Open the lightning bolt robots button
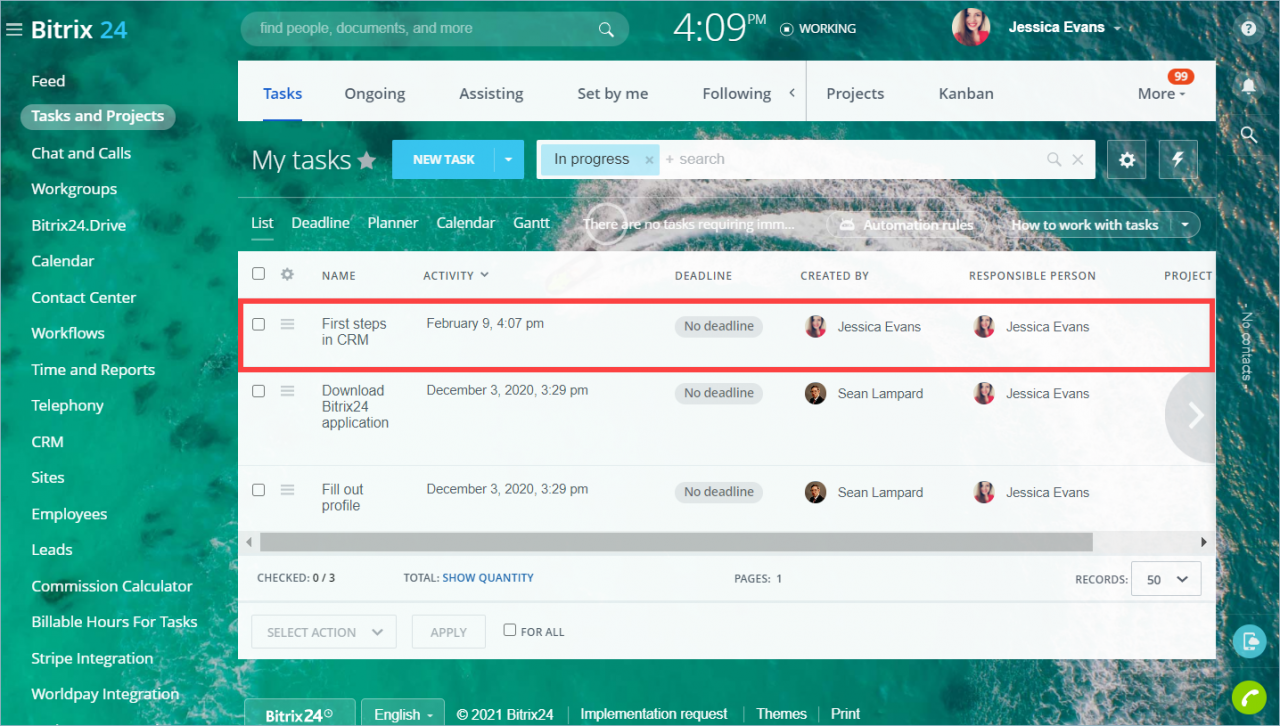 click(x=1178, y=159)
